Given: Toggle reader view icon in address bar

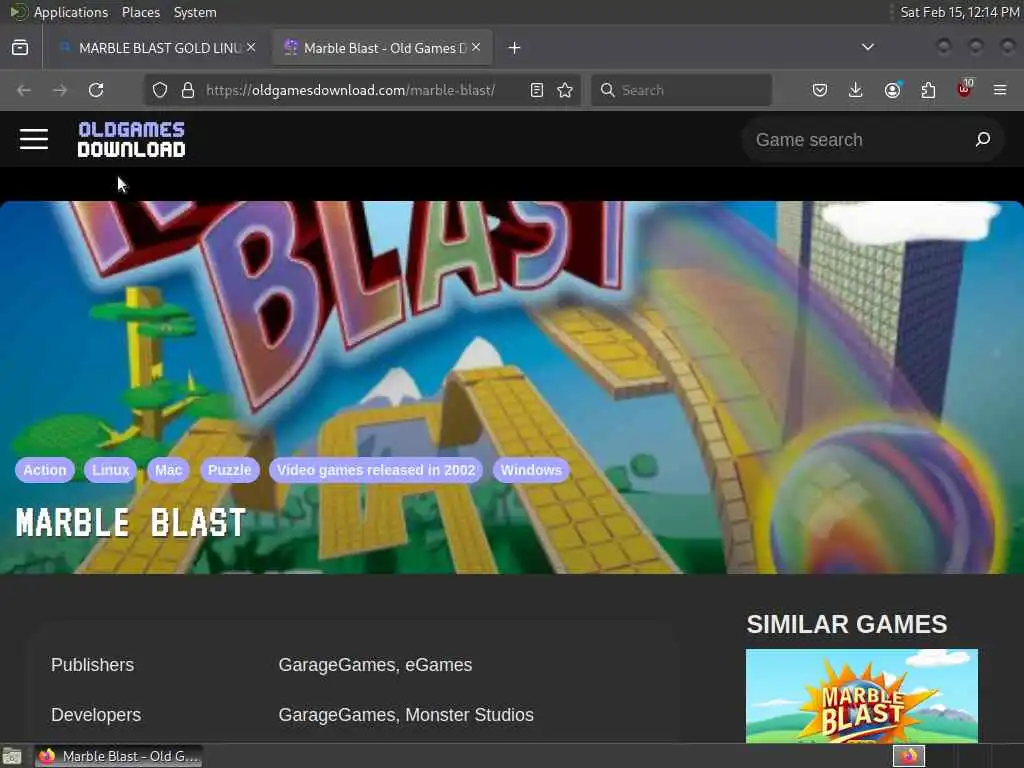Looking at the screenshot, I should pyautogui.click(x=537, y=90).
